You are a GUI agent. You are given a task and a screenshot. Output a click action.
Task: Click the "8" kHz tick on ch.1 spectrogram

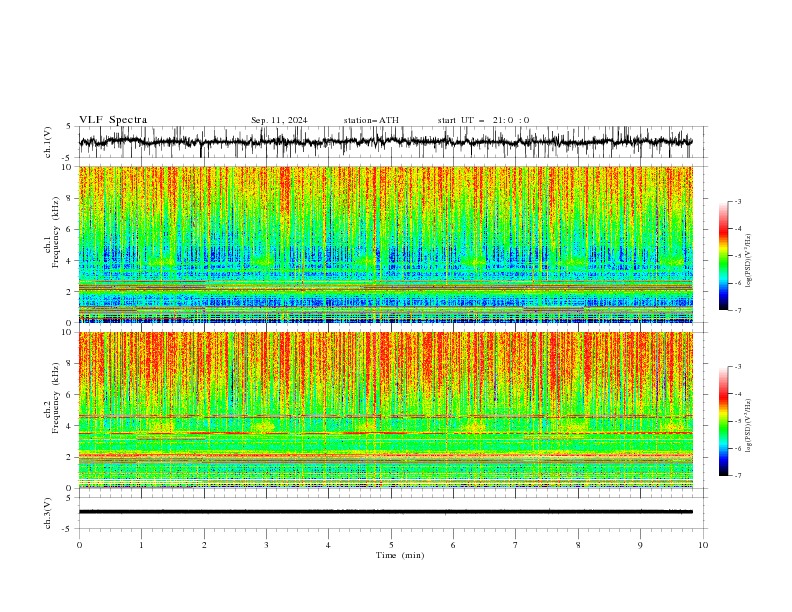pos(71,198)
